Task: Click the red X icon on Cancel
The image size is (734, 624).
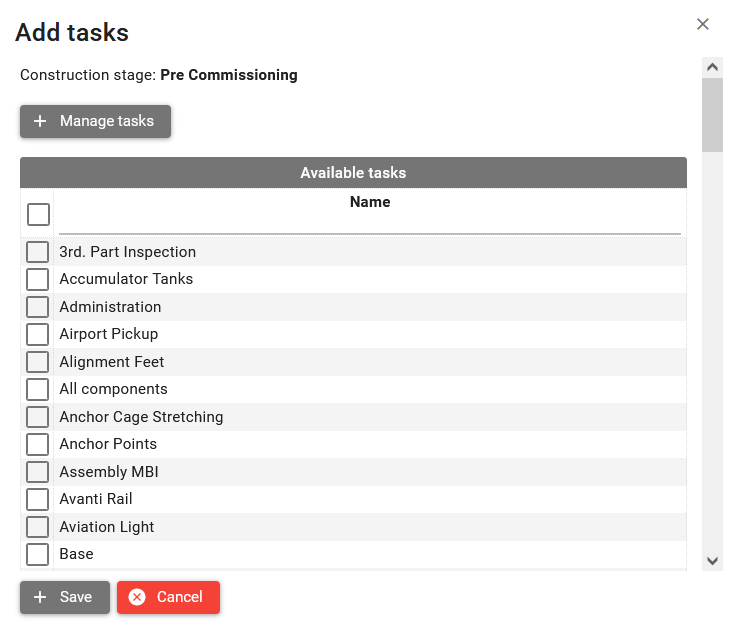Action: coord(137,597)
